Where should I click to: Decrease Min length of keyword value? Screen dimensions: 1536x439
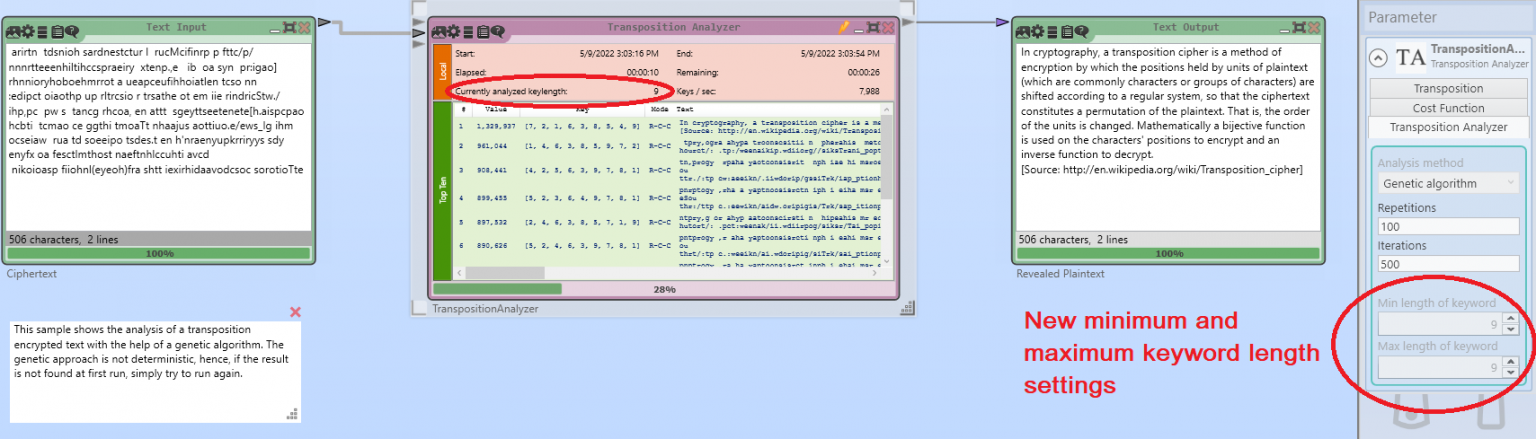(1511, 329)
